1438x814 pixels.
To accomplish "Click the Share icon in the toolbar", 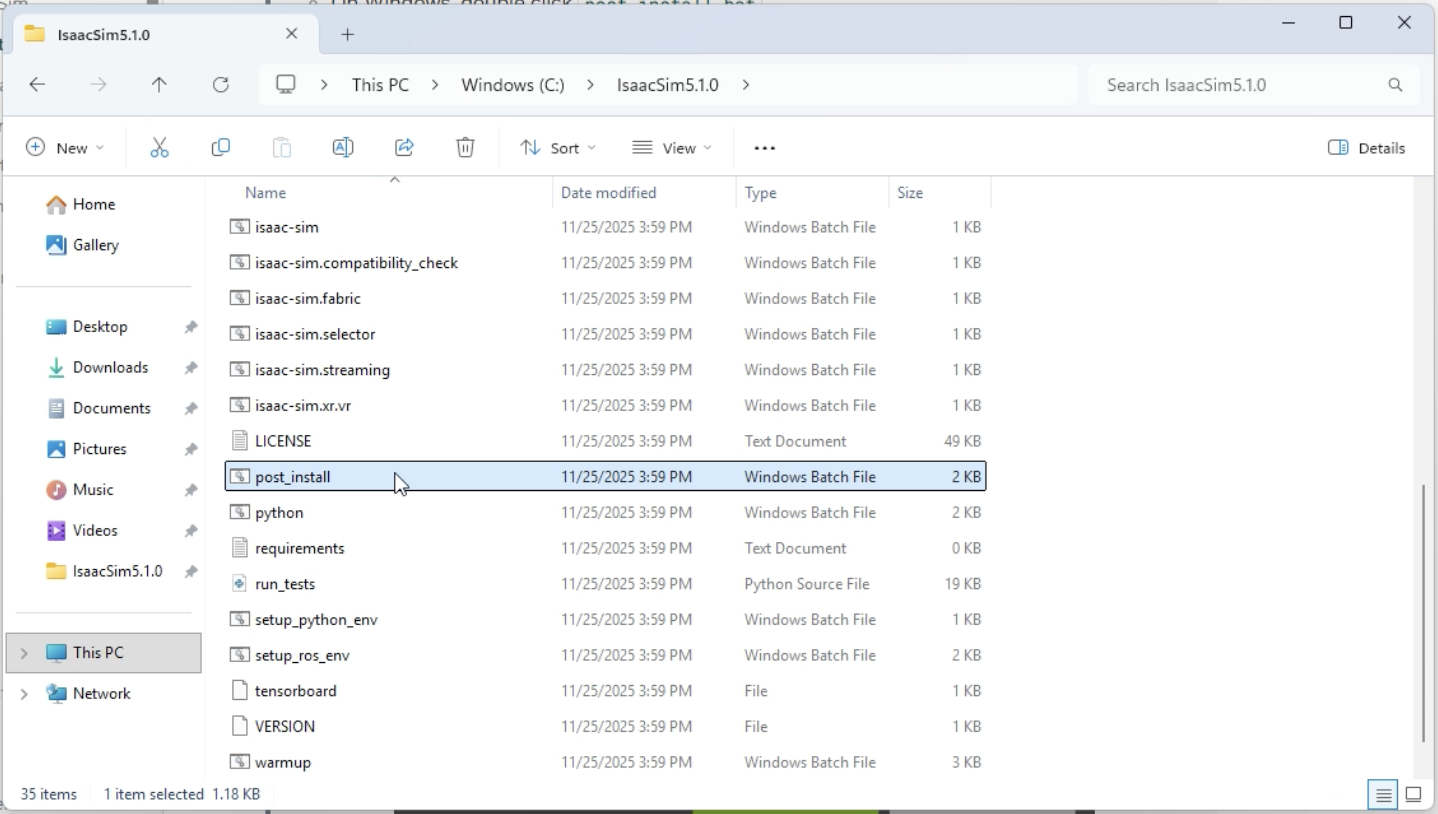I will coord(404,147).
